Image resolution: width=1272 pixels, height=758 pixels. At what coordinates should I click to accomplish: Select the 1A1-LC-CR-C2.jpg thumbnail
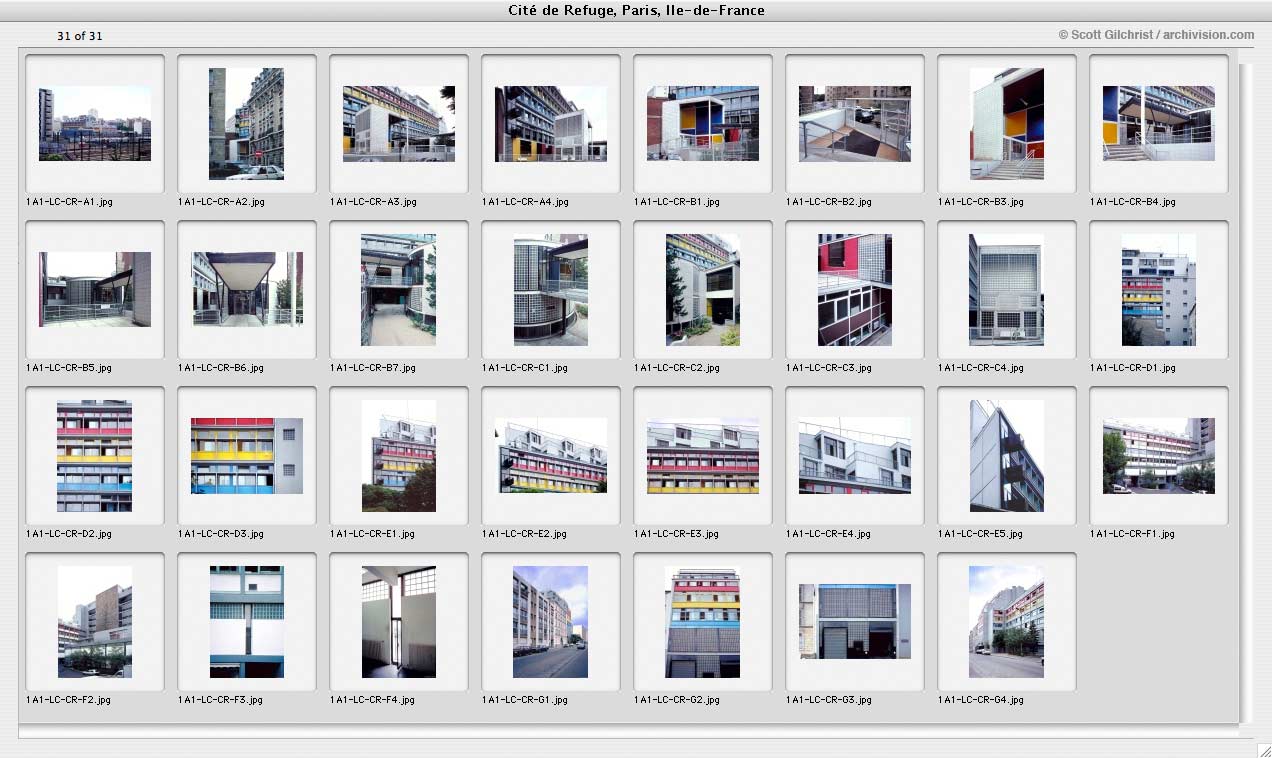[x=703, y=290]
